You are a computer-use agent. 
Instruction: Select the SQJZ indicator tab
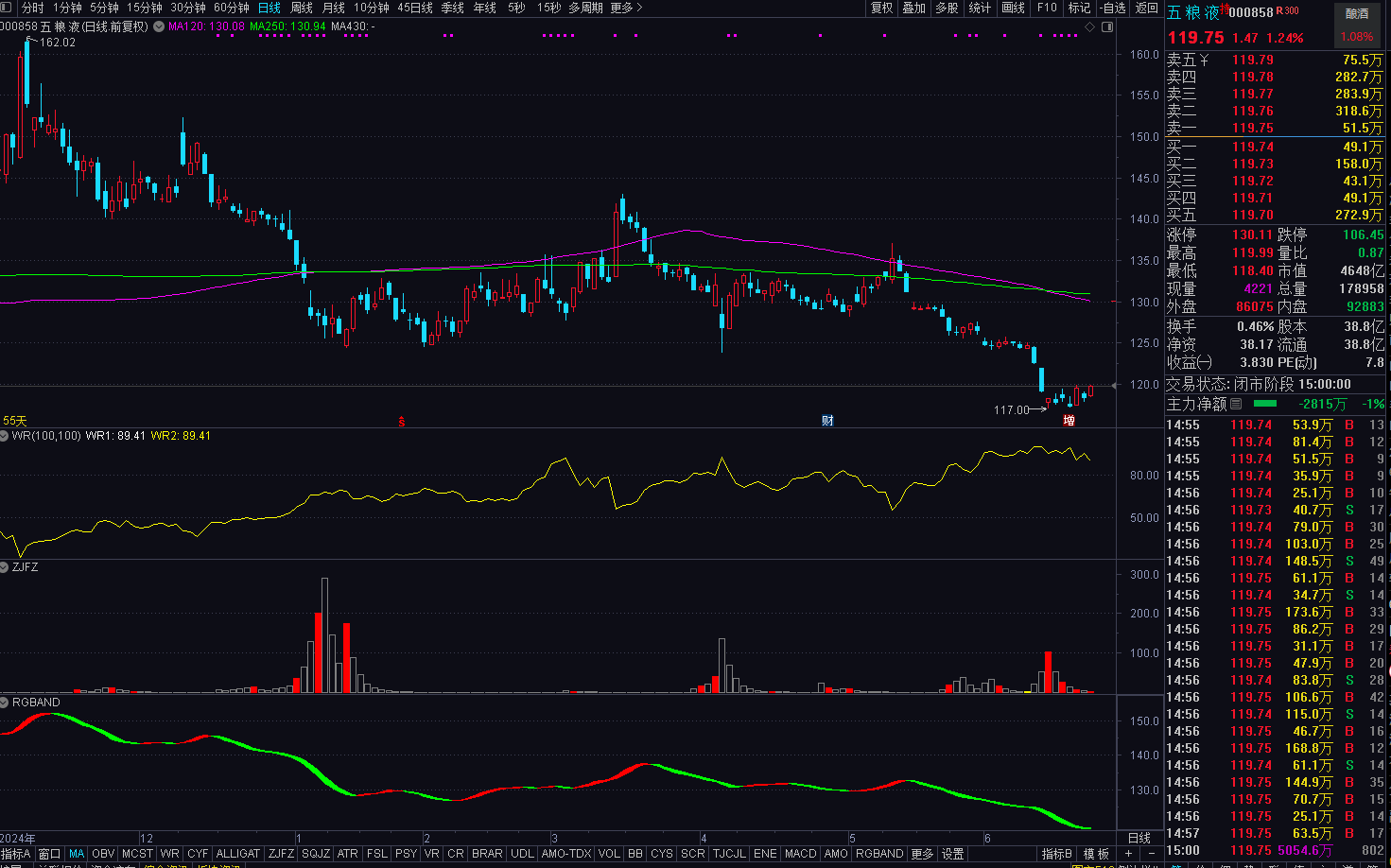coord(316,854)
